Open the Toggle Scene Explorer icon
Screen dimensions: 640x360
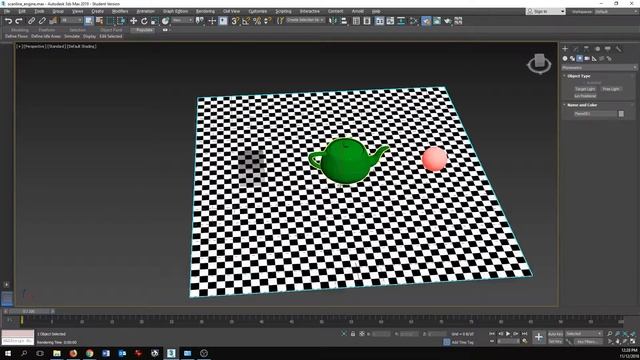[x=356, y=20]
